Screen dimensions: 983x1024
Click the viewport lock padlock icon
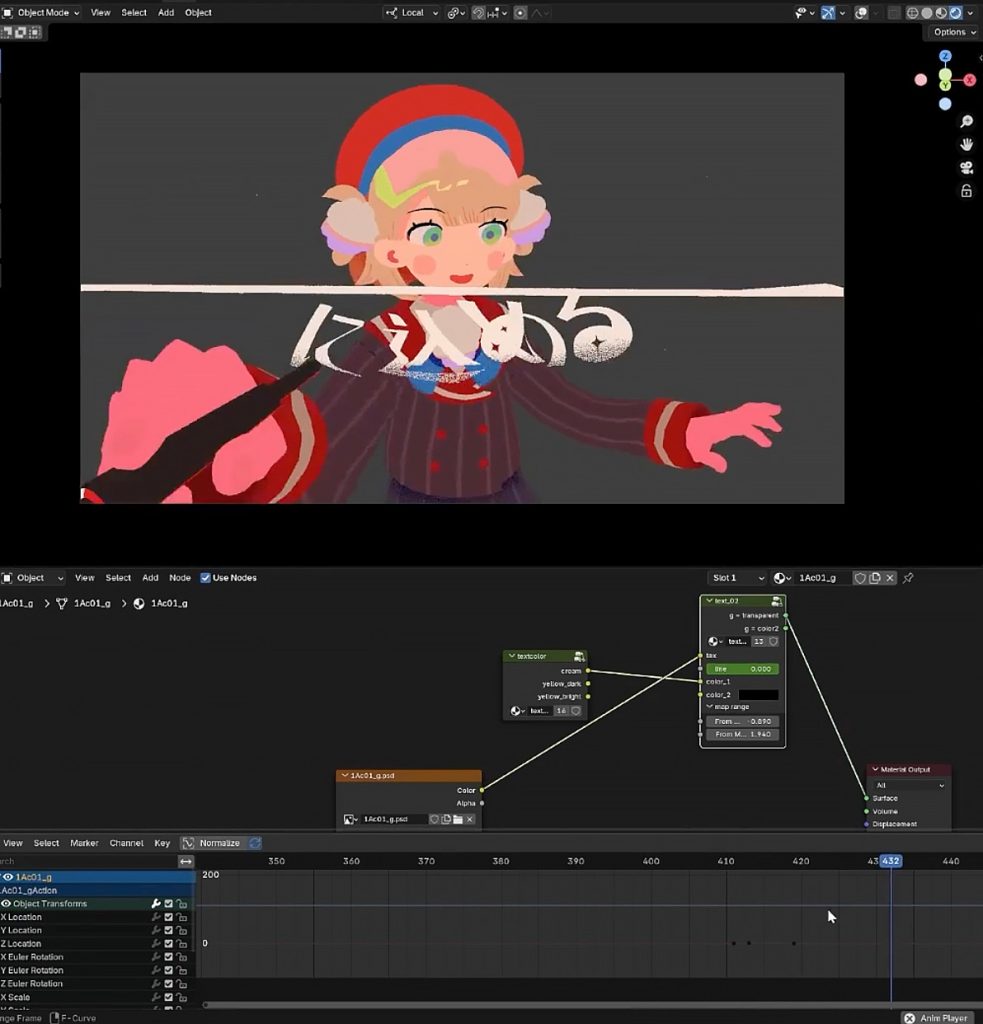[966, 190]
